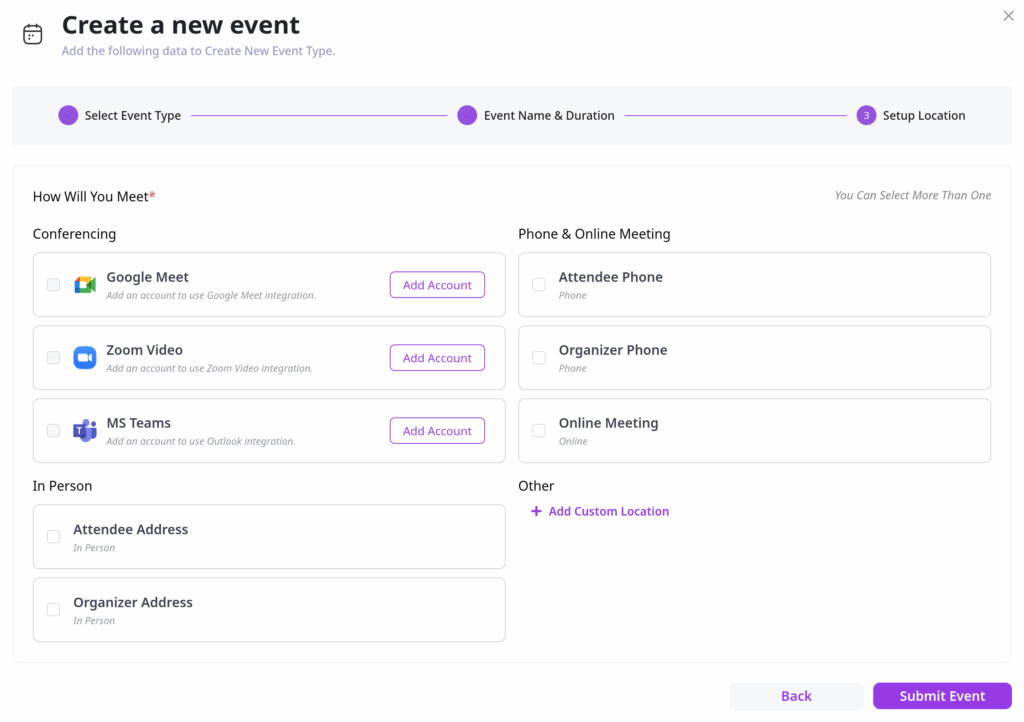This screenshot has width=1024, height=722.
Task: Click the calendar icon beside the title
Action: pos(33,34)
